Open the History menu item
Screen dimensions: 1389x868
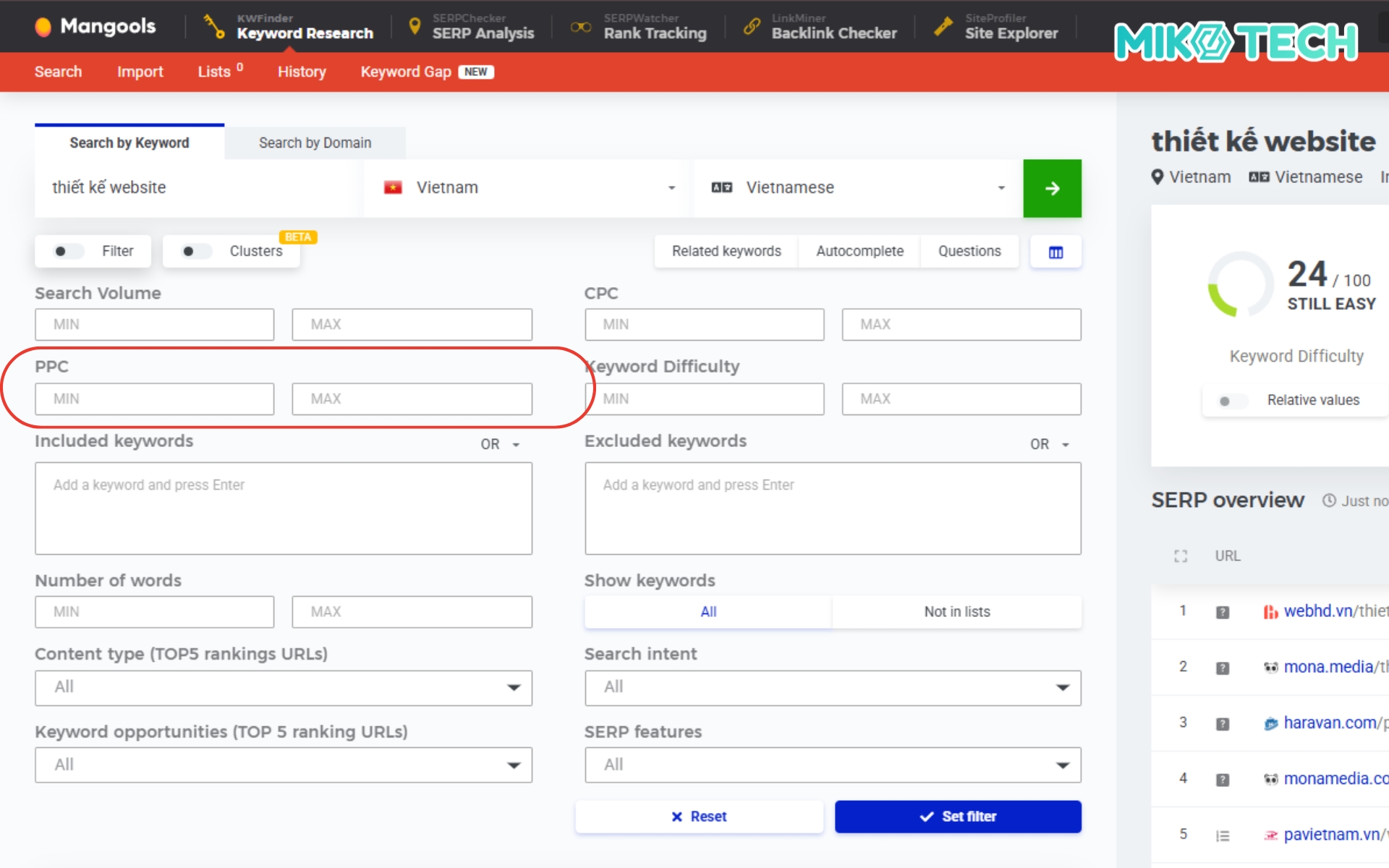302,72
